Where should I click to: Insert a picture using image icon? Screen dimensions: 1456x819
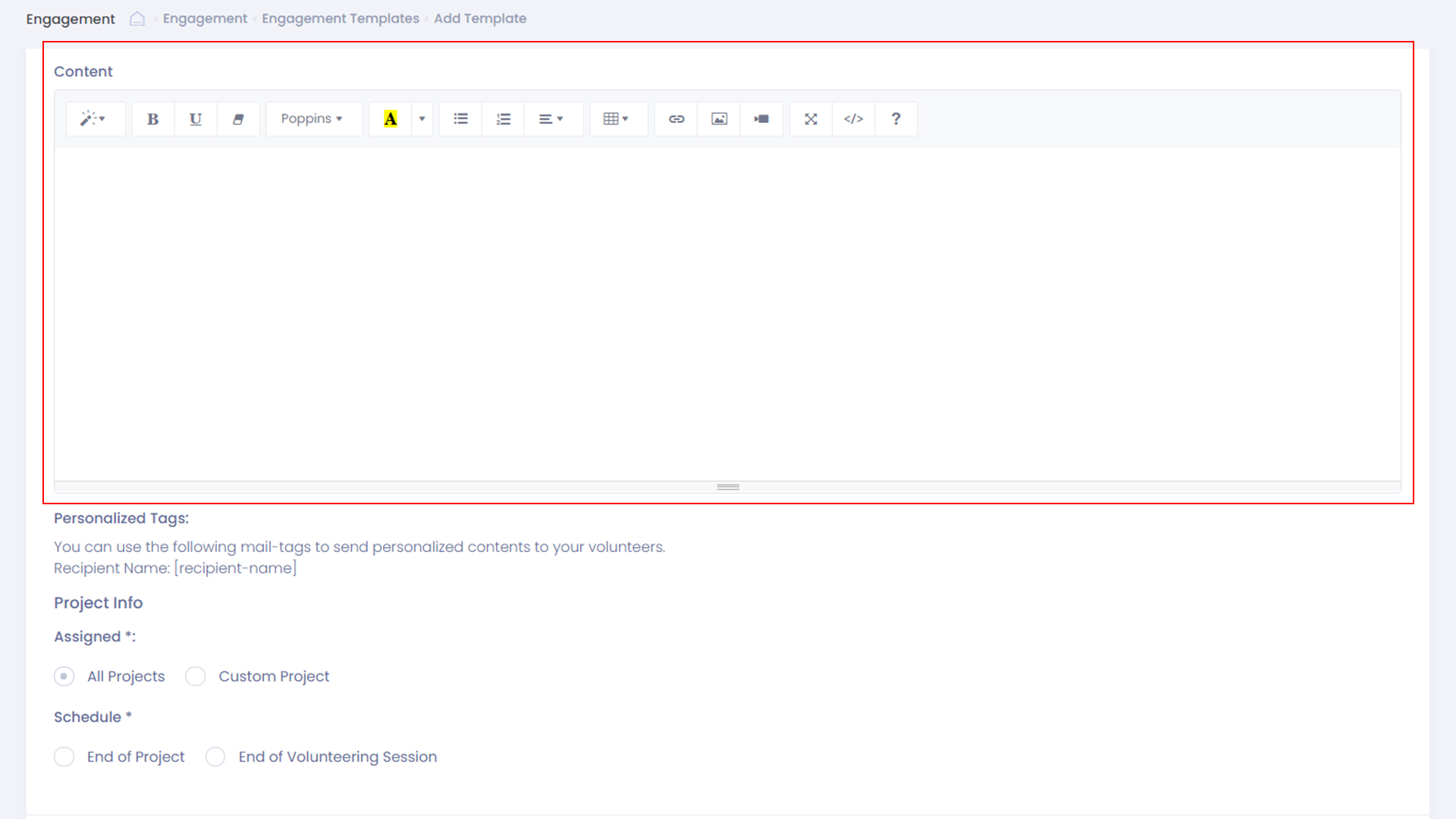coord(719,119)
